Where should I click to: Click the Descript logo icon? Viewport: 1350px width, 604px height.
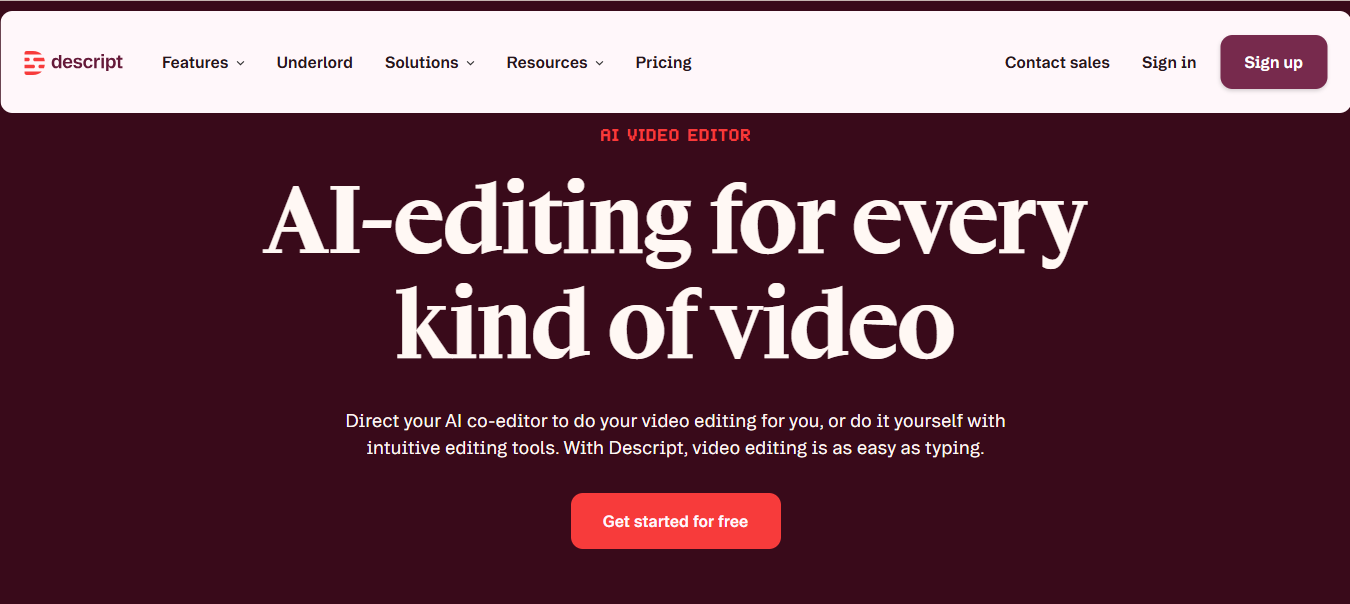point(35,63)
